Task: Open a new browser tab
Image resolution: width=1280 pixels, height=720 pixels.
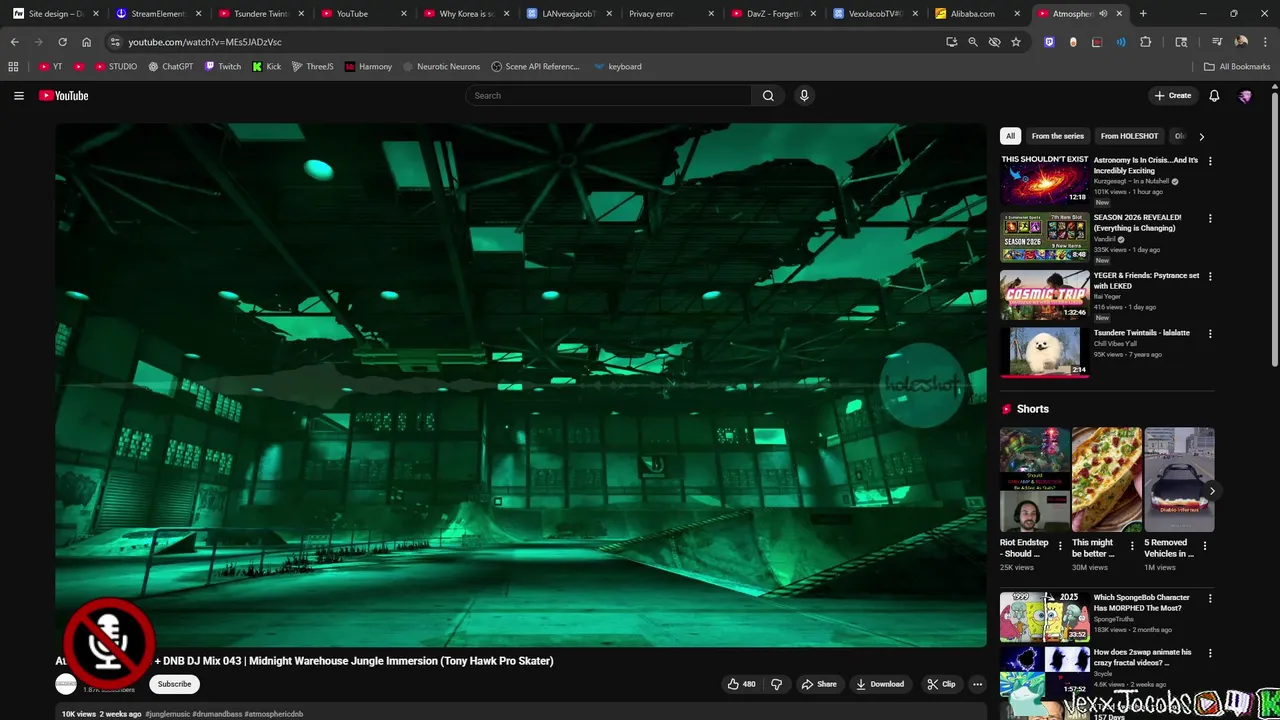Action: click(1143, 14)
